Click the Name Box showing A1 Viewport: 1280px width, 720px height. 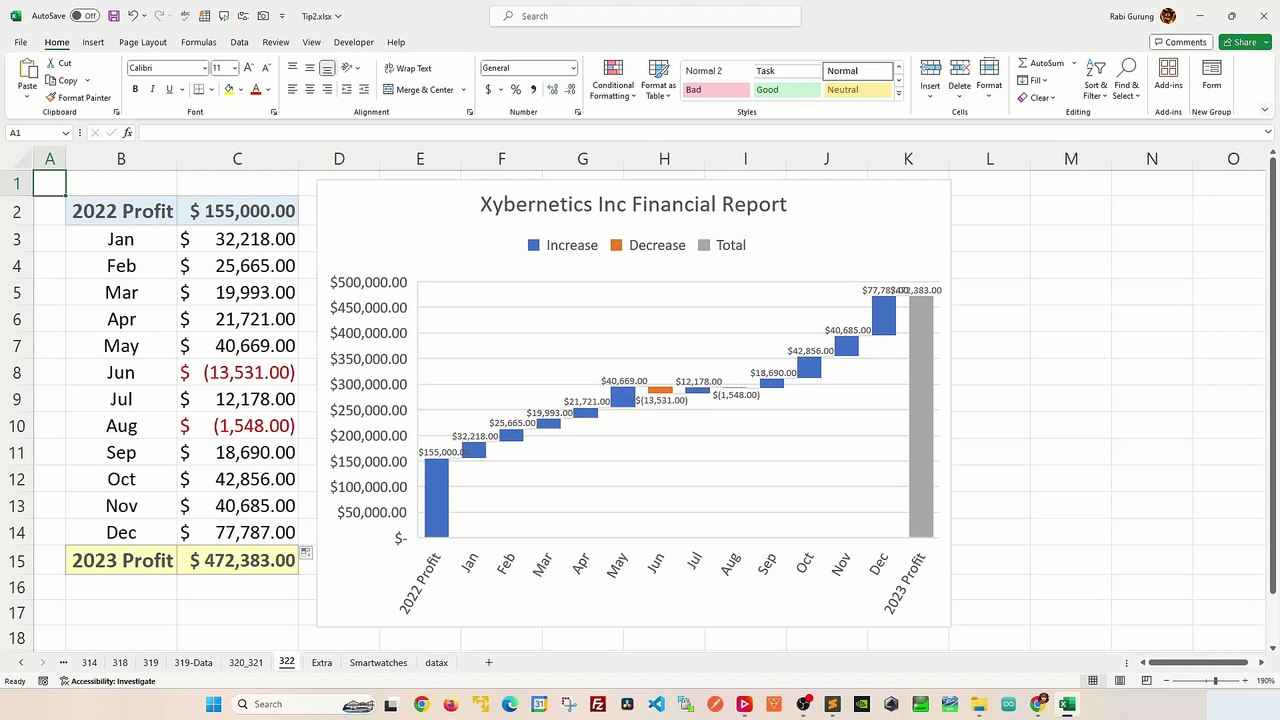tap(38, 133)
